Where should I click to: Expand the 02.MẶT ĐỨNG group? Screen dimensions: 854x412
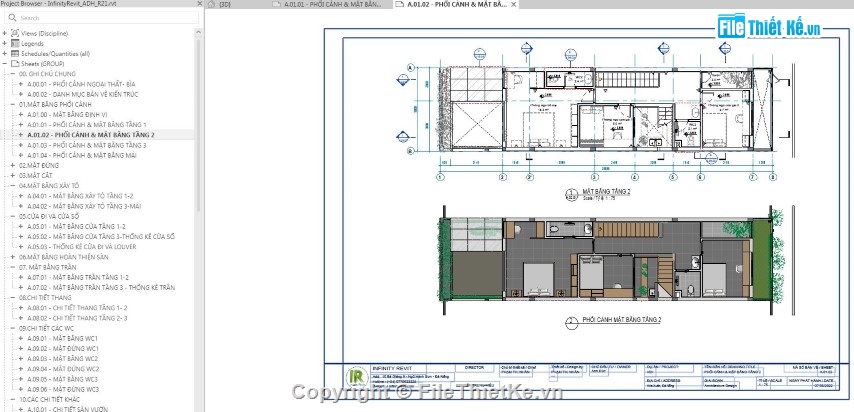[13, 166]
